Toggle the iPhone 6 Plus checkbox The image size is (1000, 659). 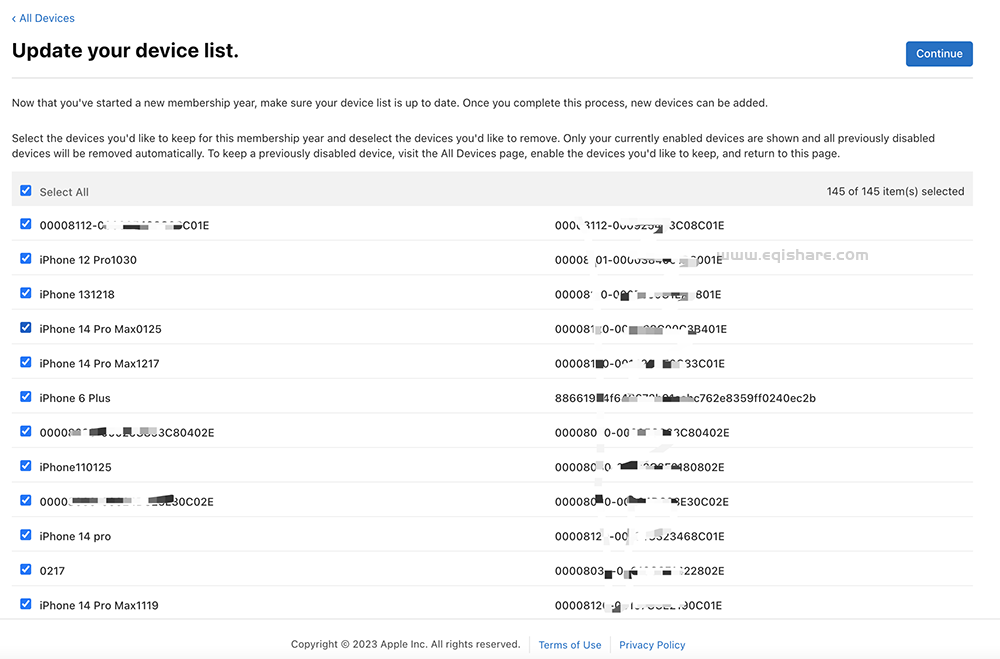pos(26,397)
